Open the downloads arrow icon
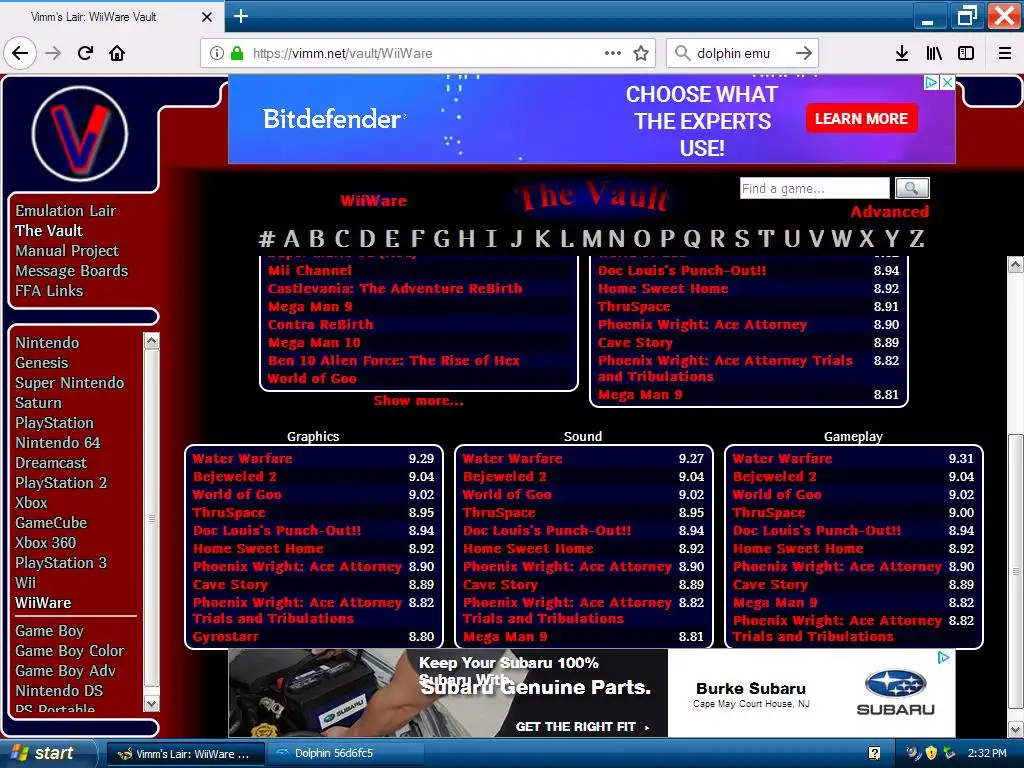Viewport: 1024px width, 768px height. (x=902, y=53)
